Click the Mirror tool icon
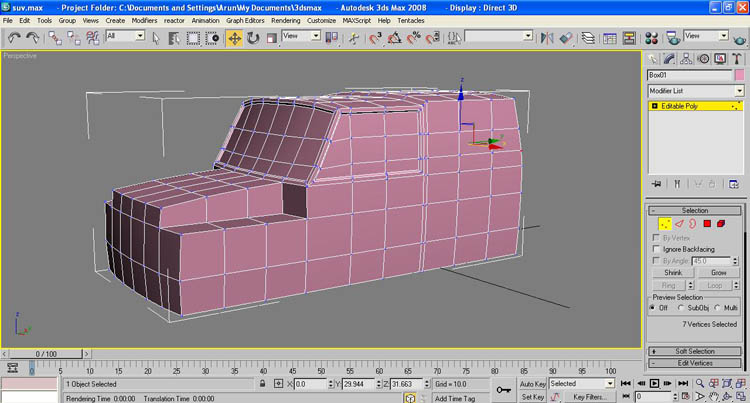 coord(547,38)
